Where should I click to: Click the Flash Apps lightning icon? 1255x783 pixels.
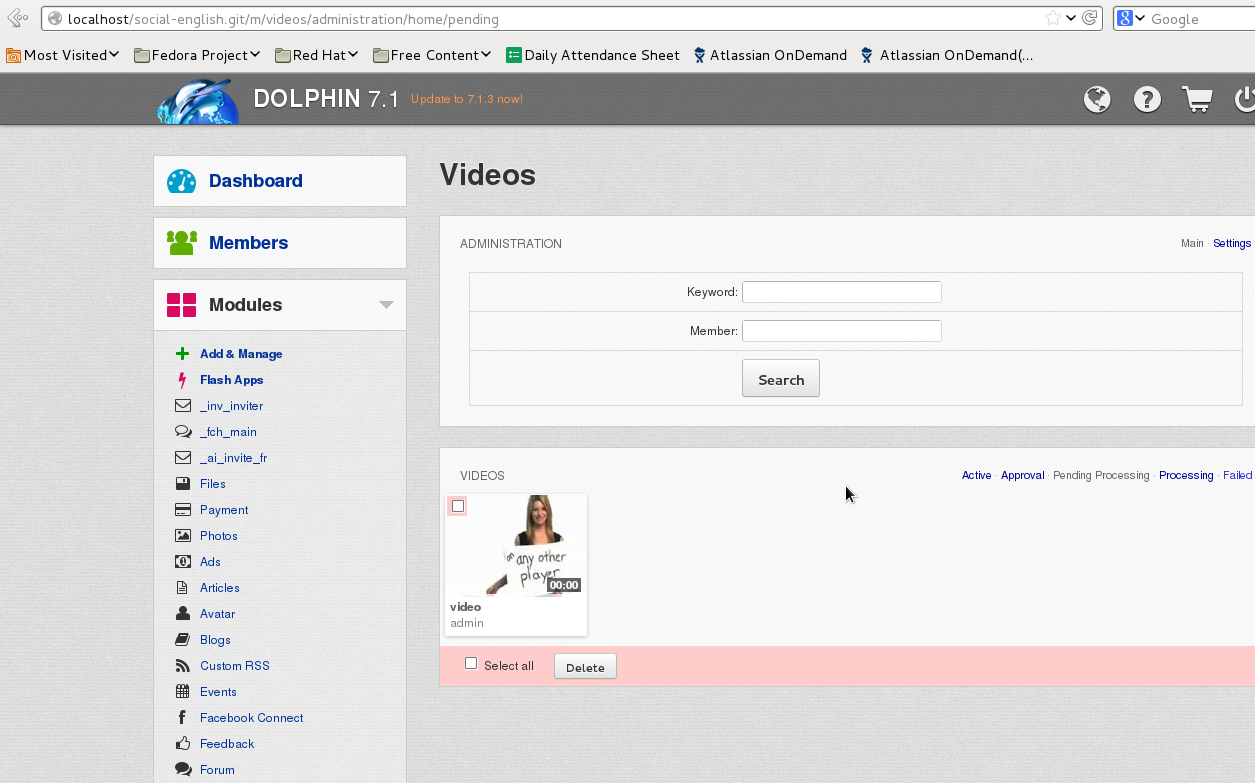182,380
